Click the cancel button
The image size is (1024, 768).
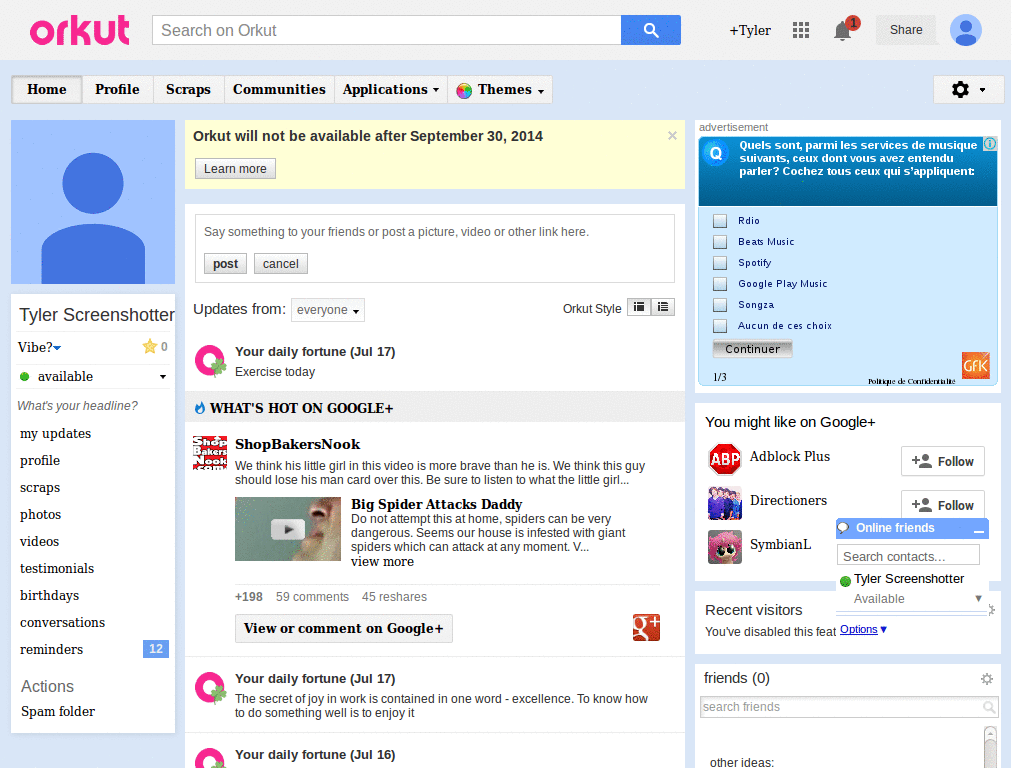point(281,264)
